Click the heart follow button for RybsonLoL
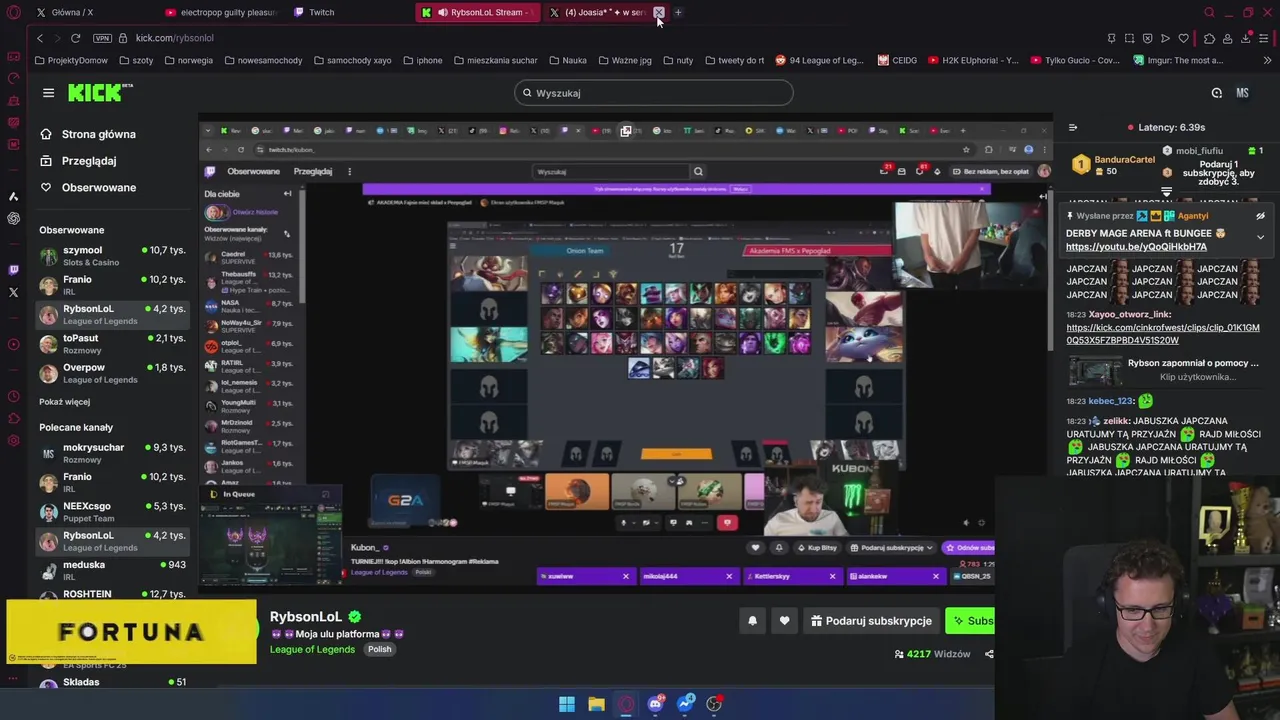1280x720 pixels. click(x=784, y=621)
